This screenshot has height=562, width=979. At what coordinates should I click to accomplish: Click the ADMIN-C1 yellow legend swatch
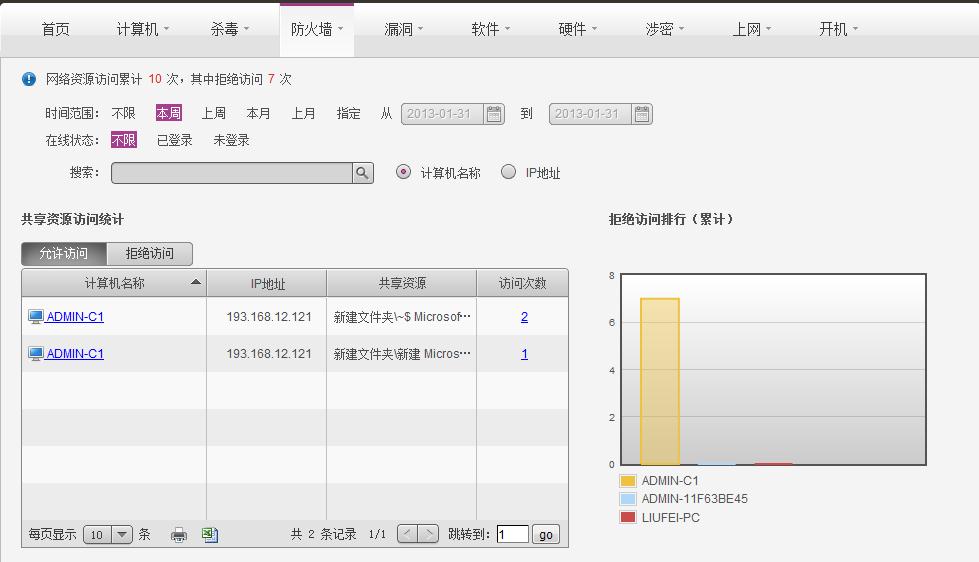click(627, 481)
